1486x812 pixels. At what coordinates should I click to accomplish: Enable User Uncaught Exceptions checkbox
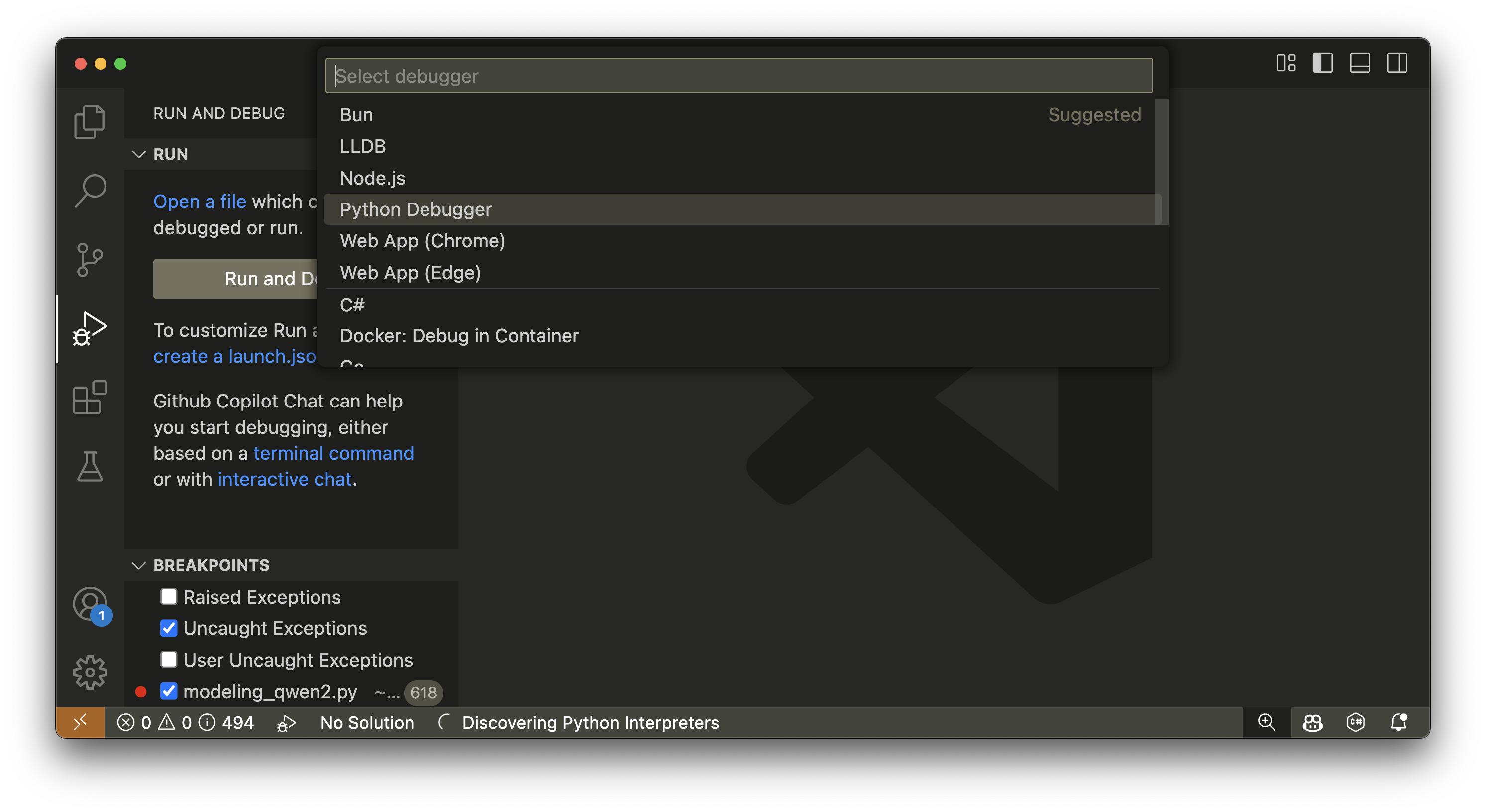[x=168, y=659]
